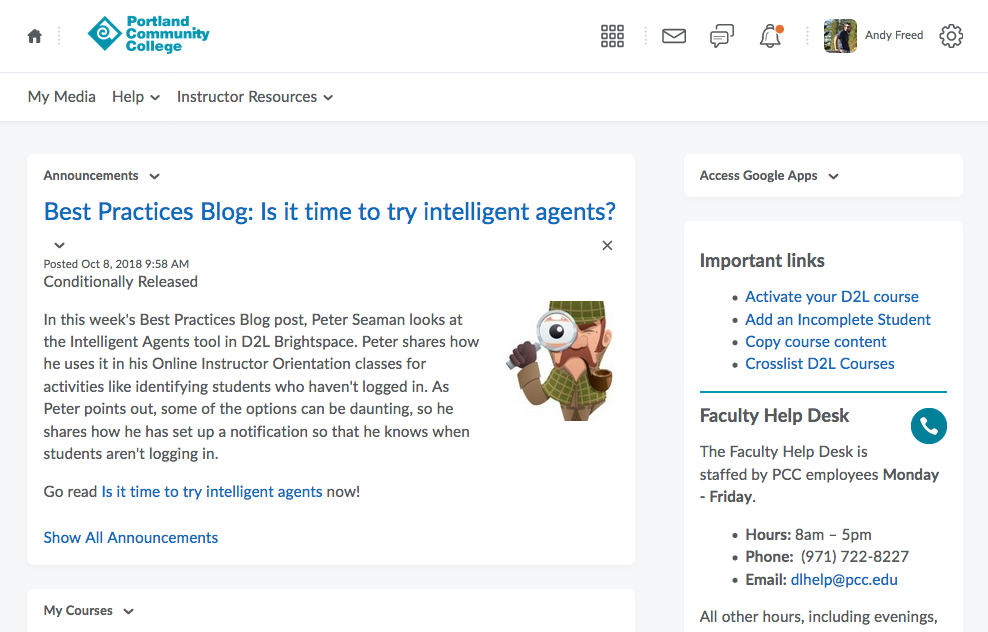The image size is (988, 632).
Task: Open the course selector grid icon
Action: 612,36
